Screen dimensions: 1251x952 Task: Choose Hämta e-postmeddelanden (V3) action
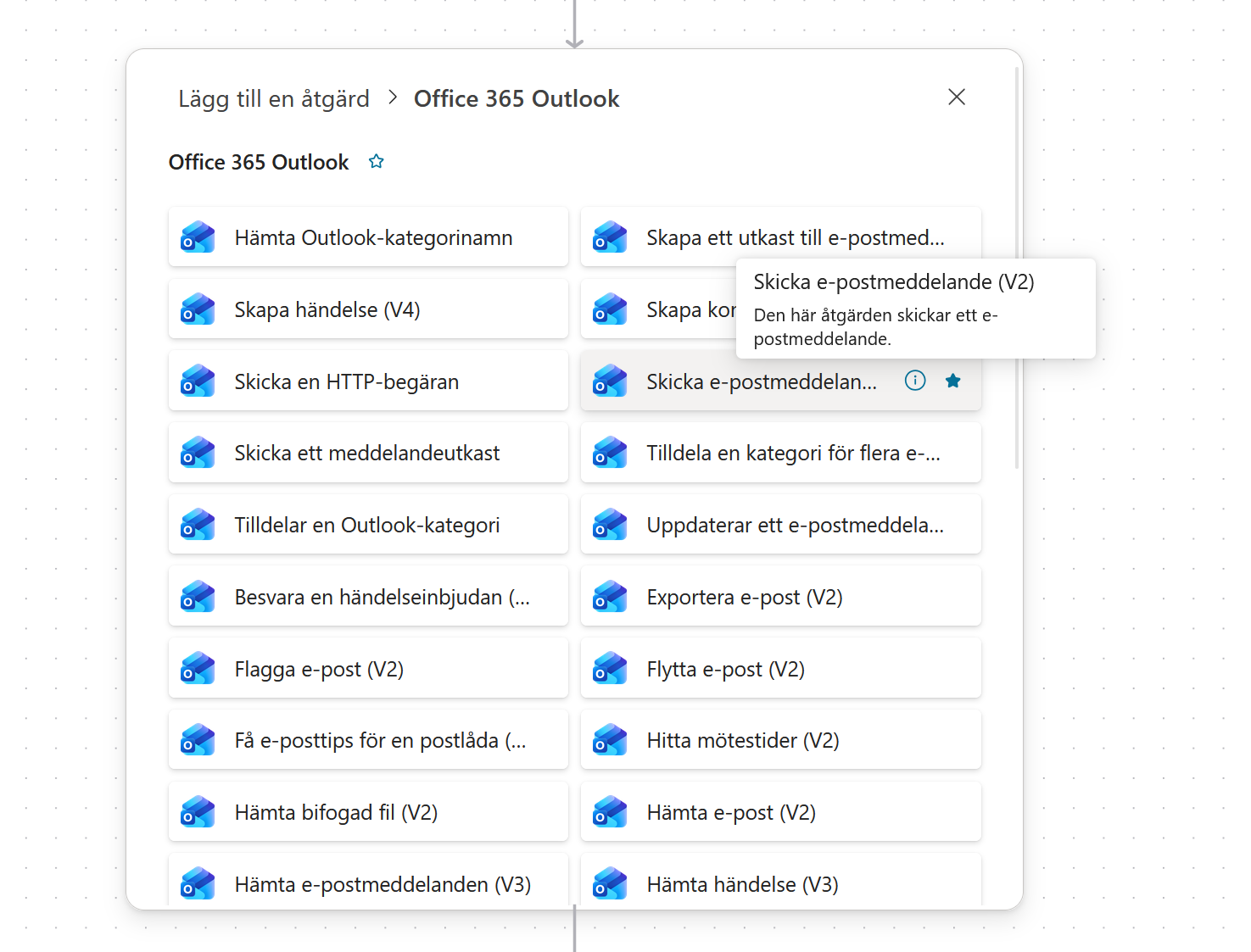point(368,882)
